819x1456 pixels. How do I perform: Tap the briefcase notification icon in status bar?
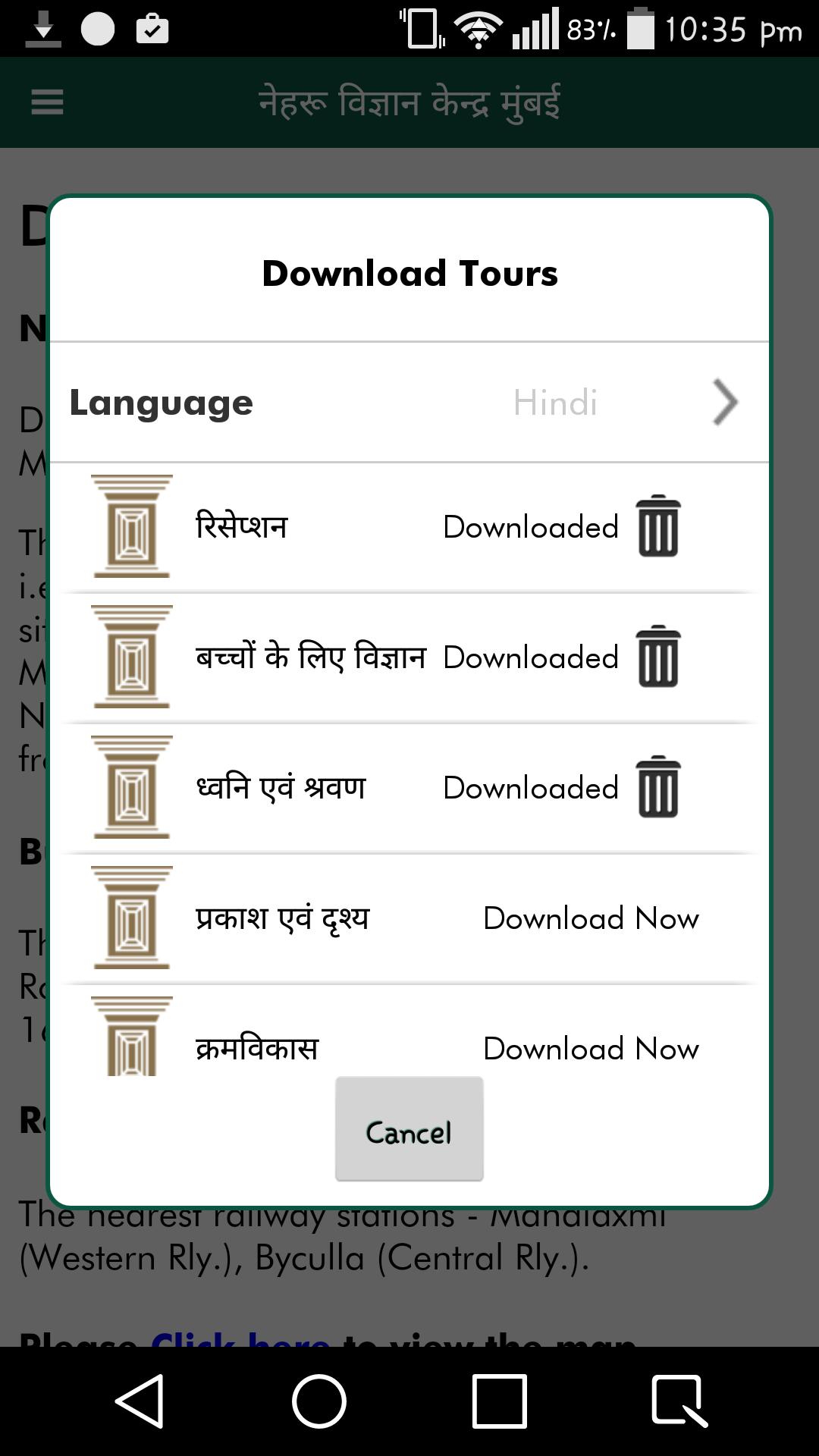(x=152, y=29)
